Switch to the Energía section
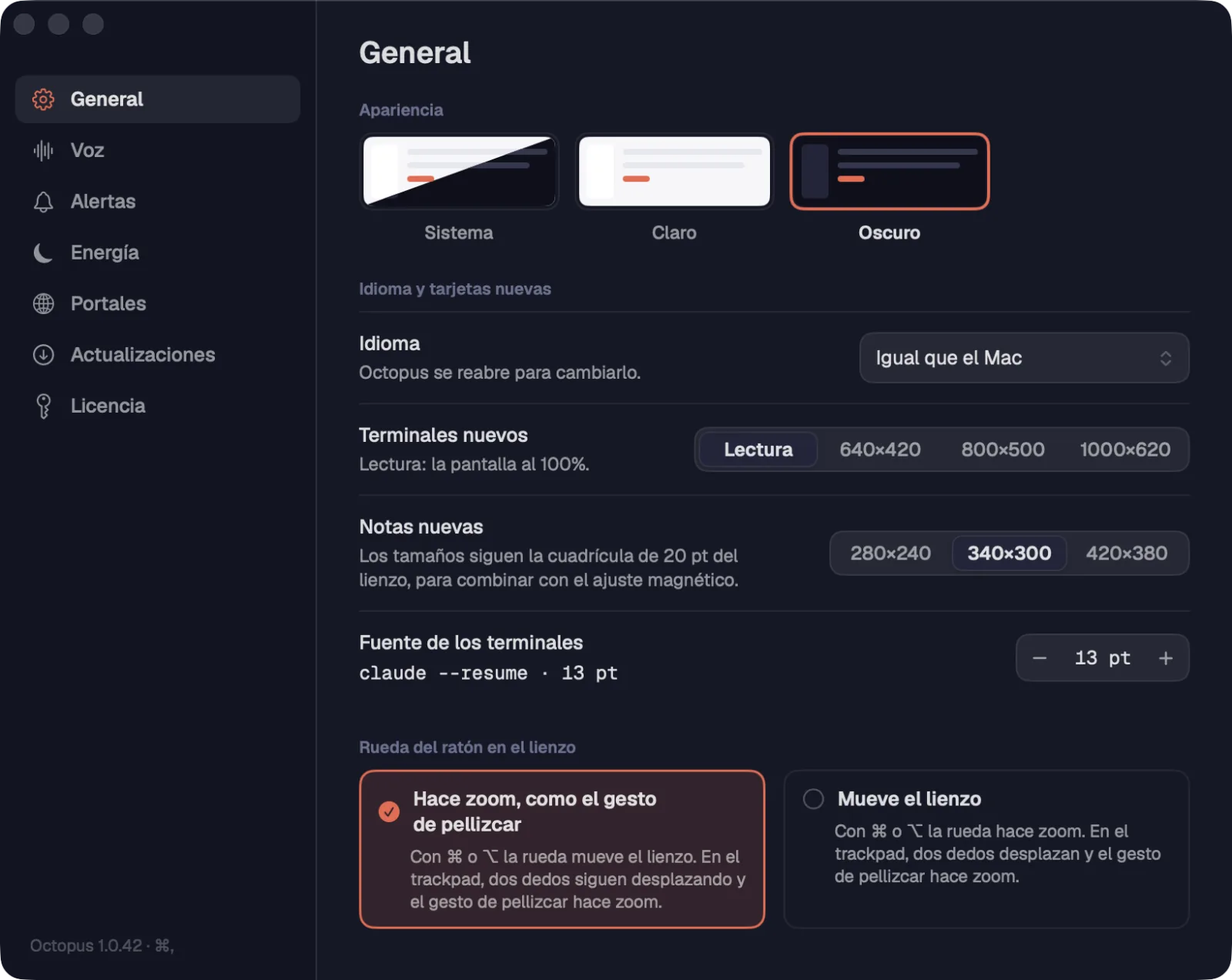 tap(158, 253)
